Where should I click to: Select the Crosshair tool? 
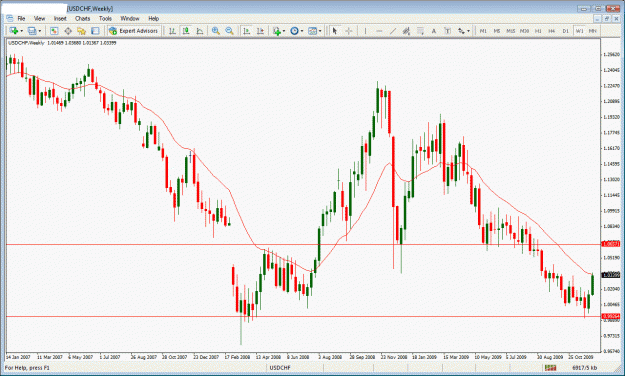click(x=349, y=31)
